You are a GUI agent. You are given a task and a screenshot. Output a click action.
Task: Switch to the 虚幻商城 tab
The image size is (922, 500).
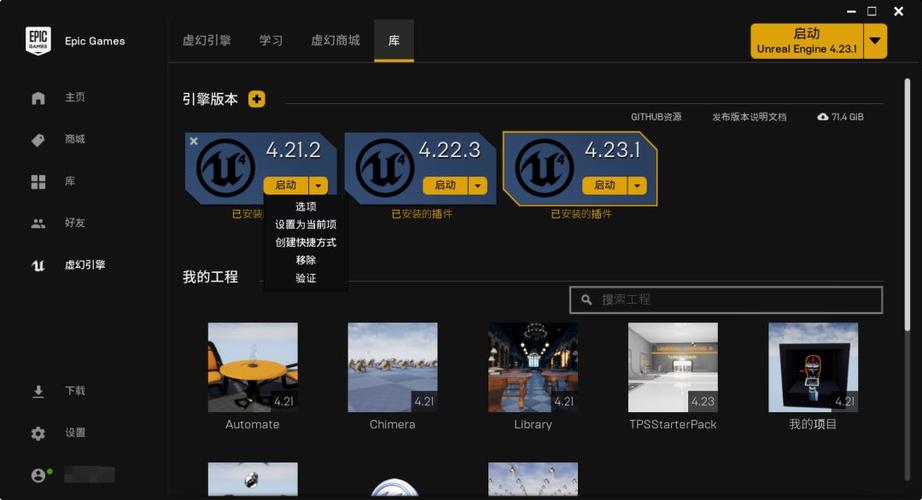coord(335,41)
